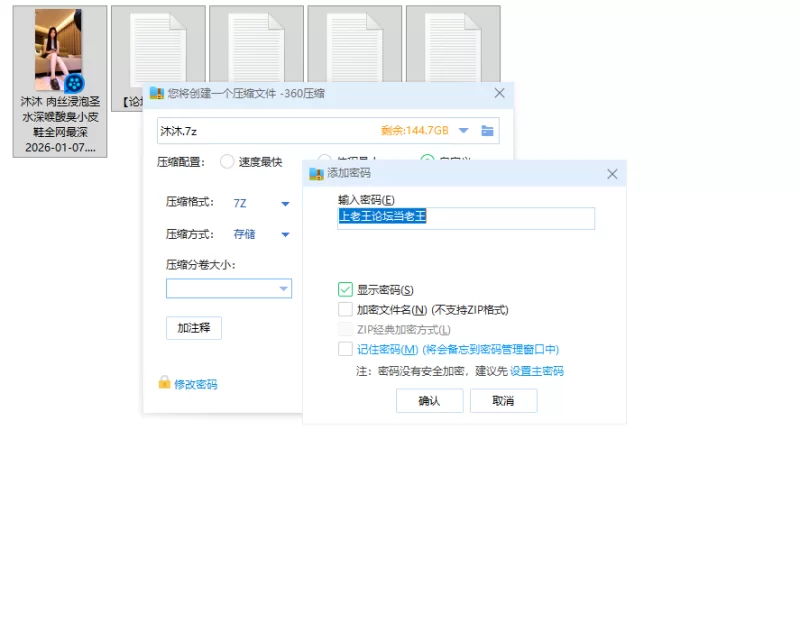This screenshot has height=640, width=800.
Task: Close the 360压缩 create archive dialog
Action: tap(499, 93)
